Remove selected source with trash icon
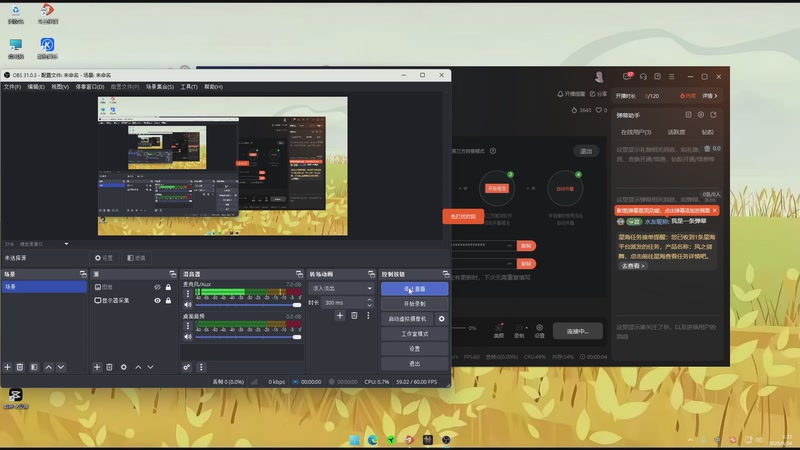800x450 pixels. [109, 367]
